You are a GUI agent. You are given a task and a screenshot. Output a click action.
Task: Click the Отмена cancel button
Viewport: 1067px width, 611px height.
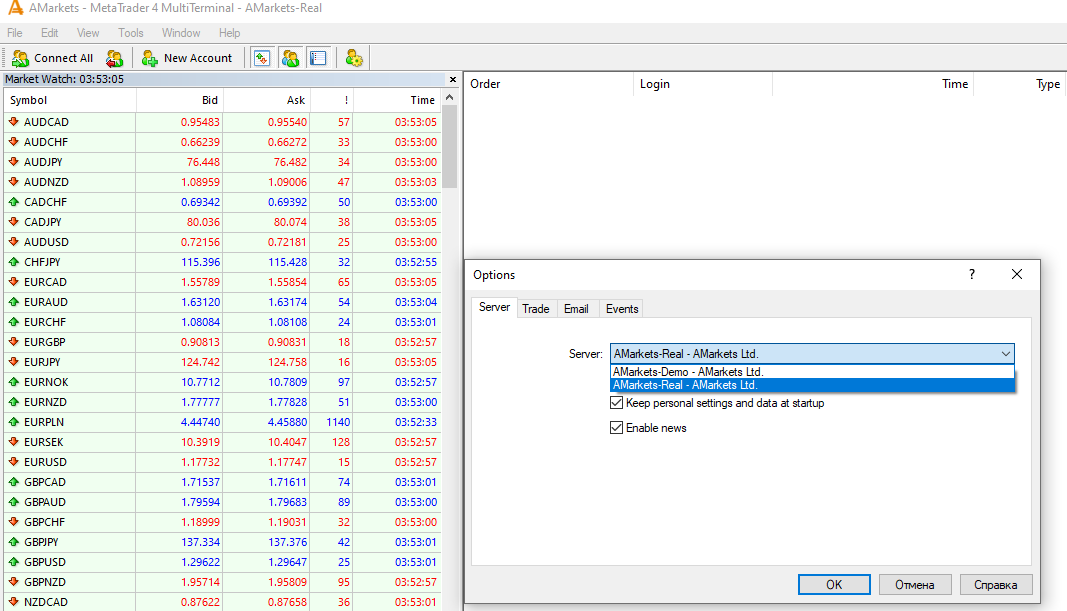click(x=914, y=585)
